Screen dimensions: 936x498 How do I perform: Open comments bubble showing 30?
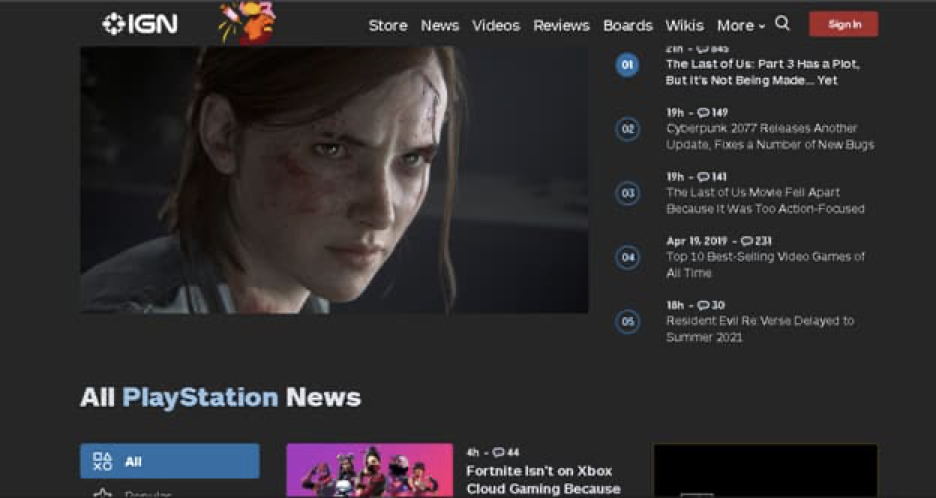[709, 305]
